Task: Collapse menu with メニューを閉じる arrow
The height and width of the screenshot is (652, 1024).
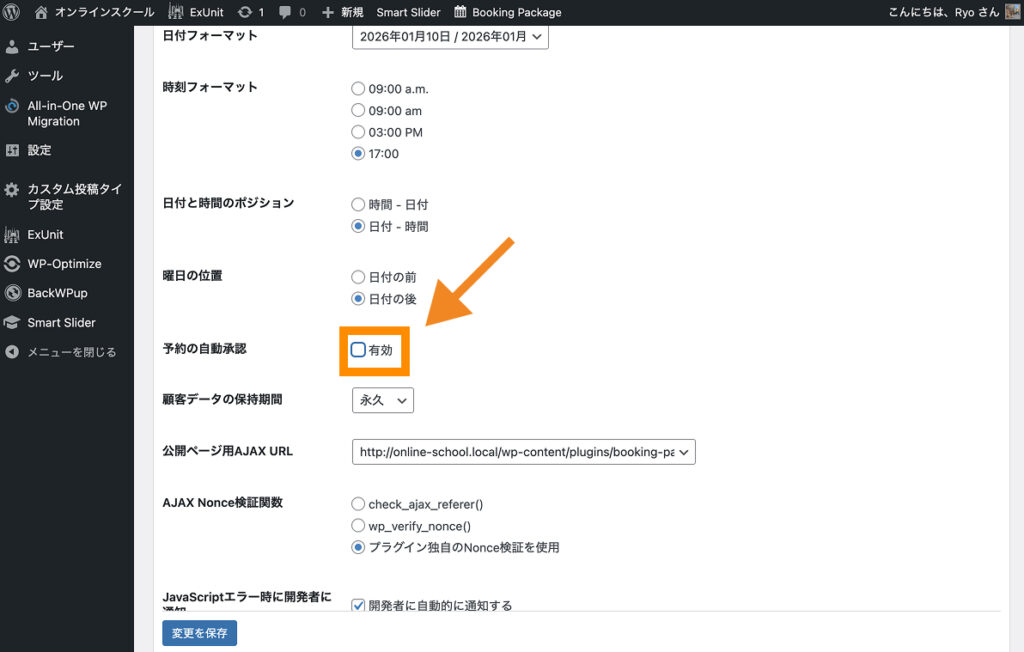Action: [x=12, y=352]
